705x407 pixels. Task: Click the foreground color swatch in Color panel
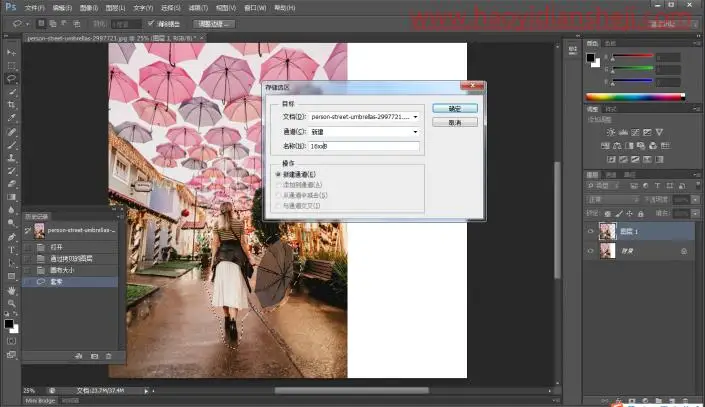click(x=590, y=58)
